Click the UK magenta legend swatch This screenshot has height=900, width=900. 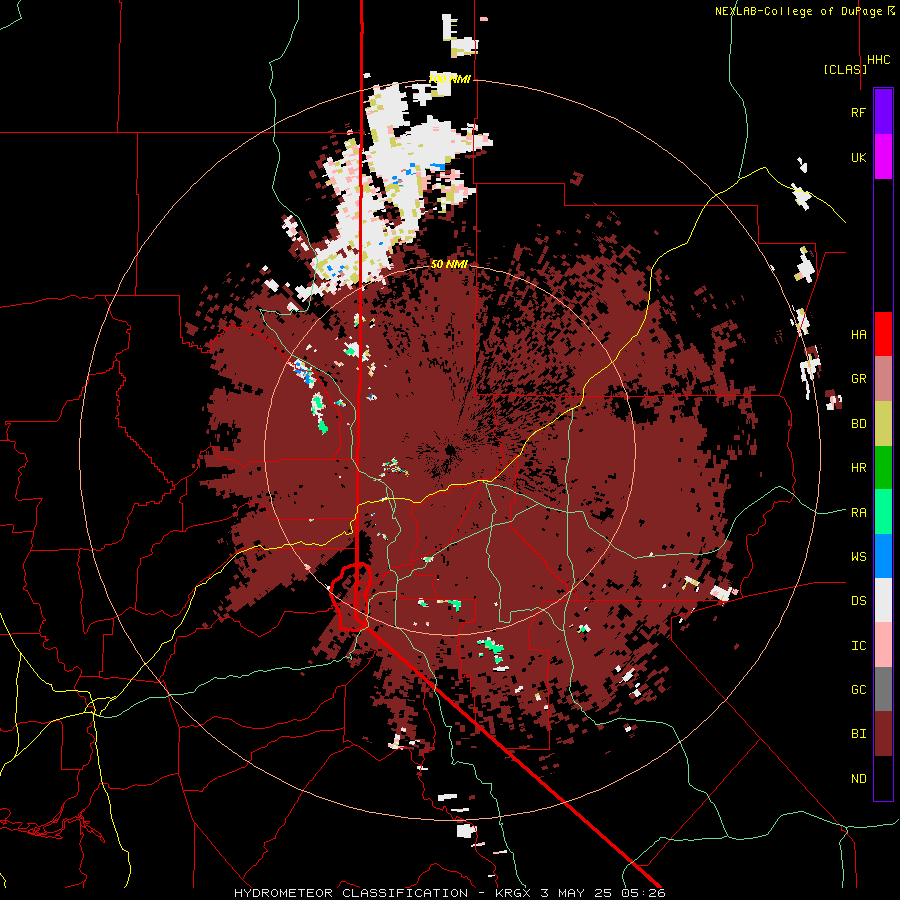[883, 157]
